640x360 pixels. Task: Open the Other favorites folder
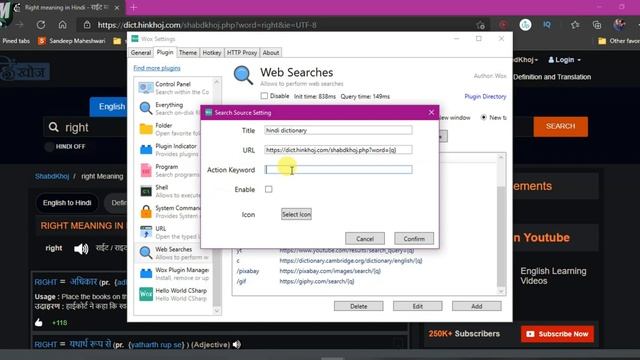point(618,41)
